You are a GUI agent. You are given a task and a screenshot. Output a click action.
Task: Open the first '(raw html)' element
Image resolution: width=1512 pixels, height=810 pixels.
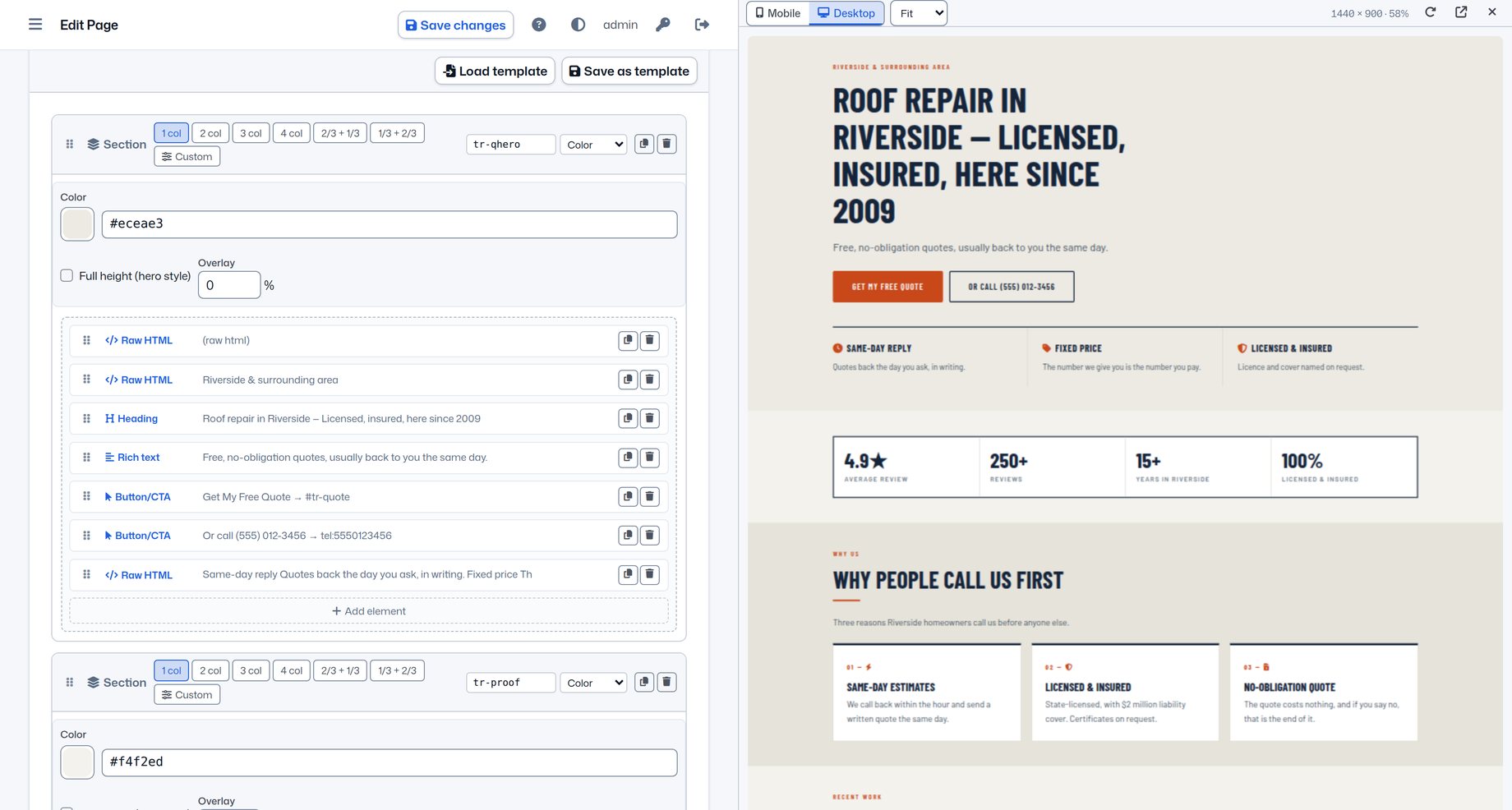click(x=369, y=340)
